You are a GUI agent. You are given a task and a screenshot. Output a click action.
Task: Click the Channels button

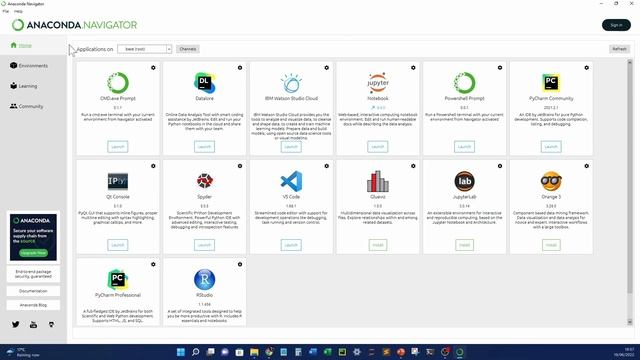click(x=188, y=49)
